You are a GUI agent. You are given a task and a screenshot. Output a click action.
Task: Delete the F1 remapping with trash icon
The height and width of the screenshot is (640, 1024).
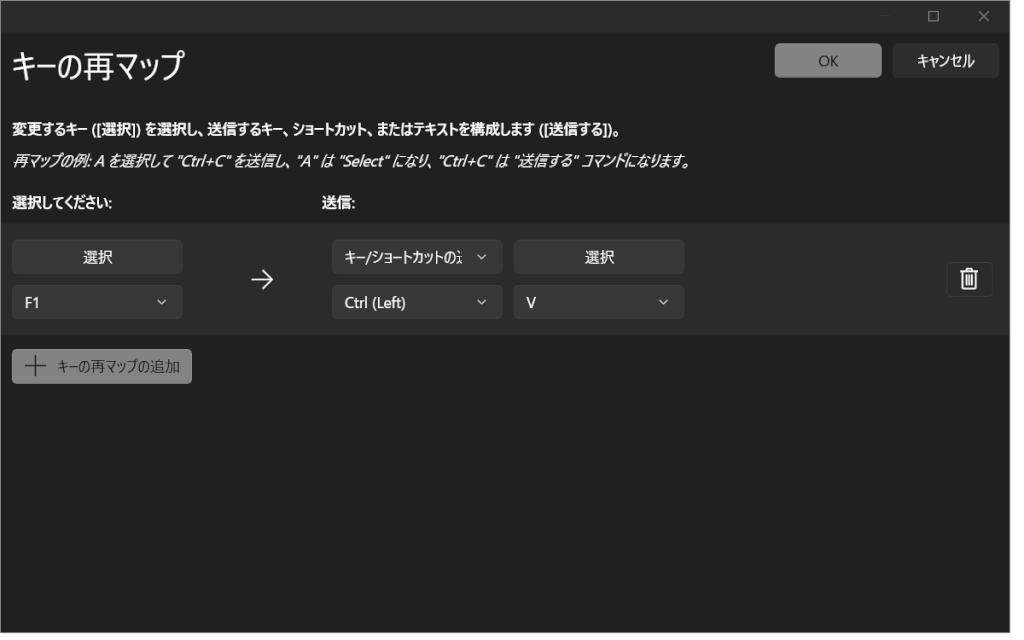tap(969, 279)
